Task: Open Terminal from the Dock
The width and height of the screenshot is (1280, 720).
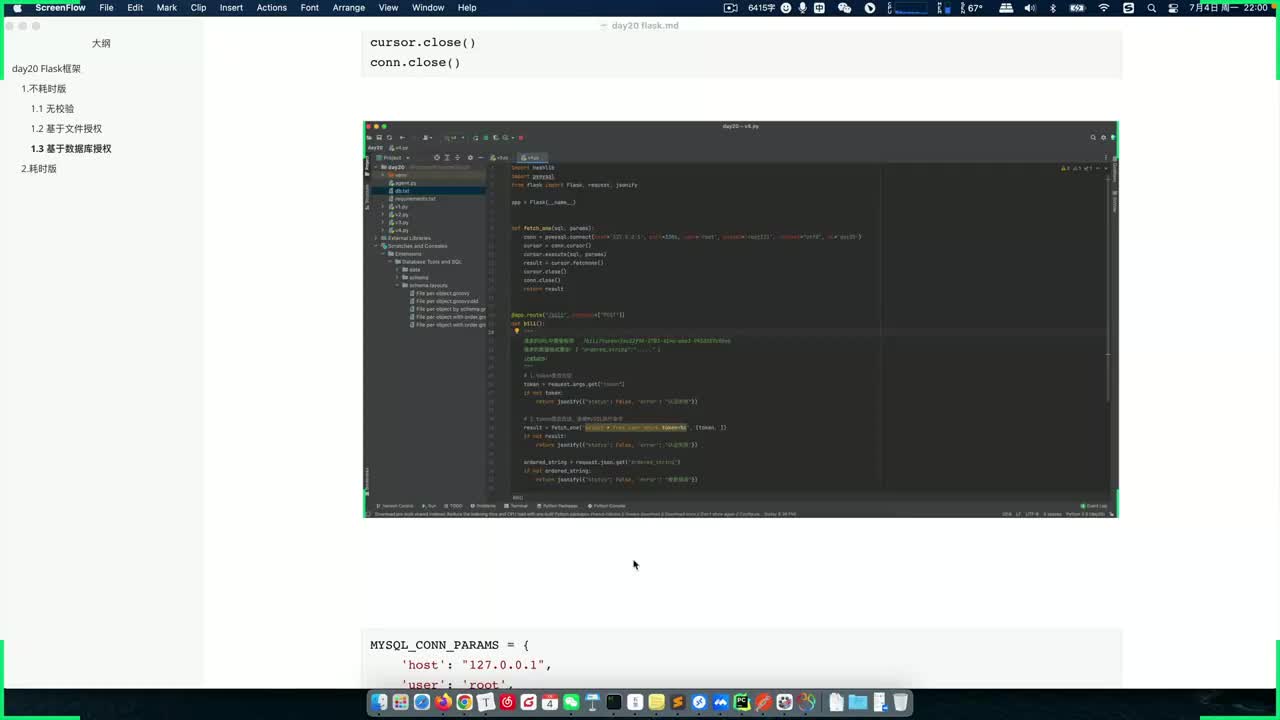Action: [614, 702]
